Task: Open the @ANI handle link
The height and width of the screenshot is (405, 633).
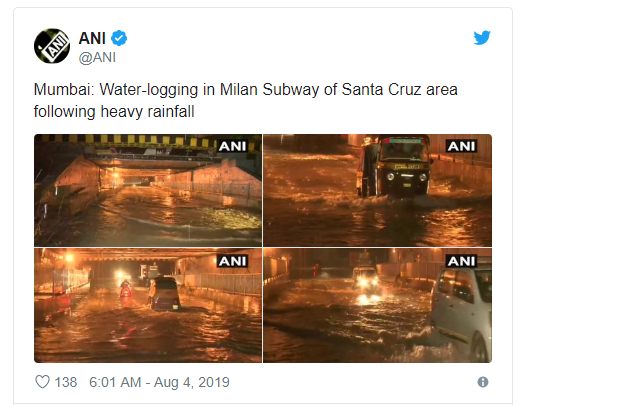Action: [97, 57]
